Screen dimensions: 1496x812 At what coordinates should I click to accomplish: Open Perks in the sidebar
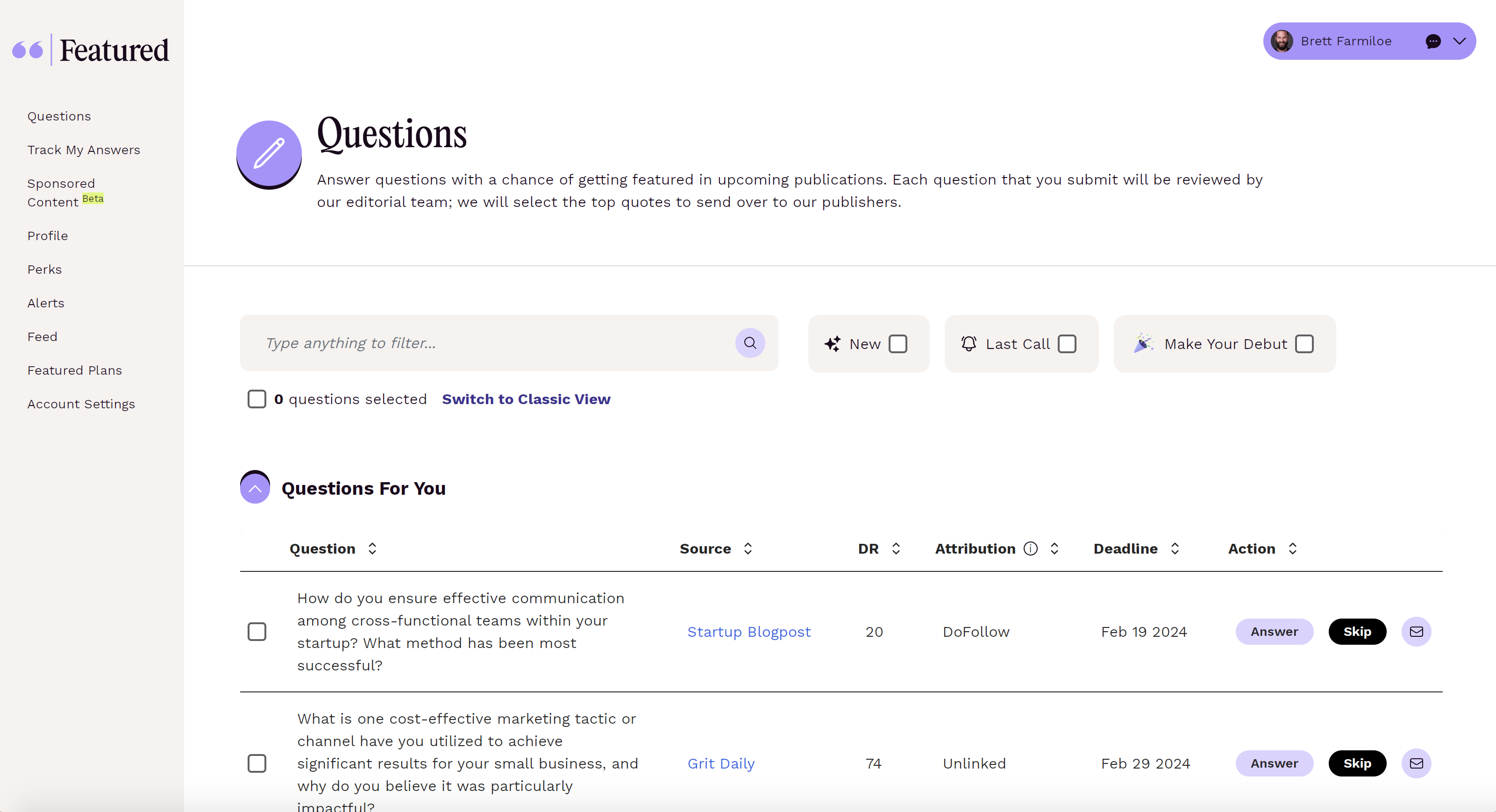pos(44,270)
